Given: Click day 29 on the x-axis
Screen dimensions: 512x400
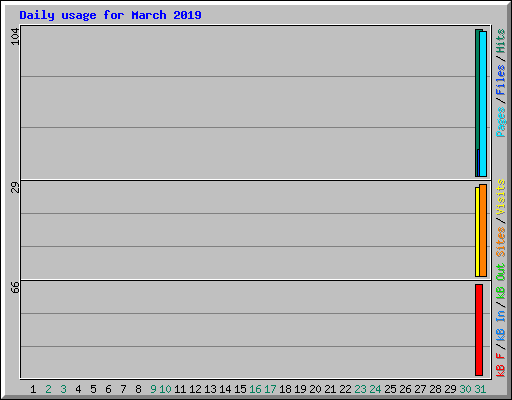Looking at the screenshot, I should (450, 389).
